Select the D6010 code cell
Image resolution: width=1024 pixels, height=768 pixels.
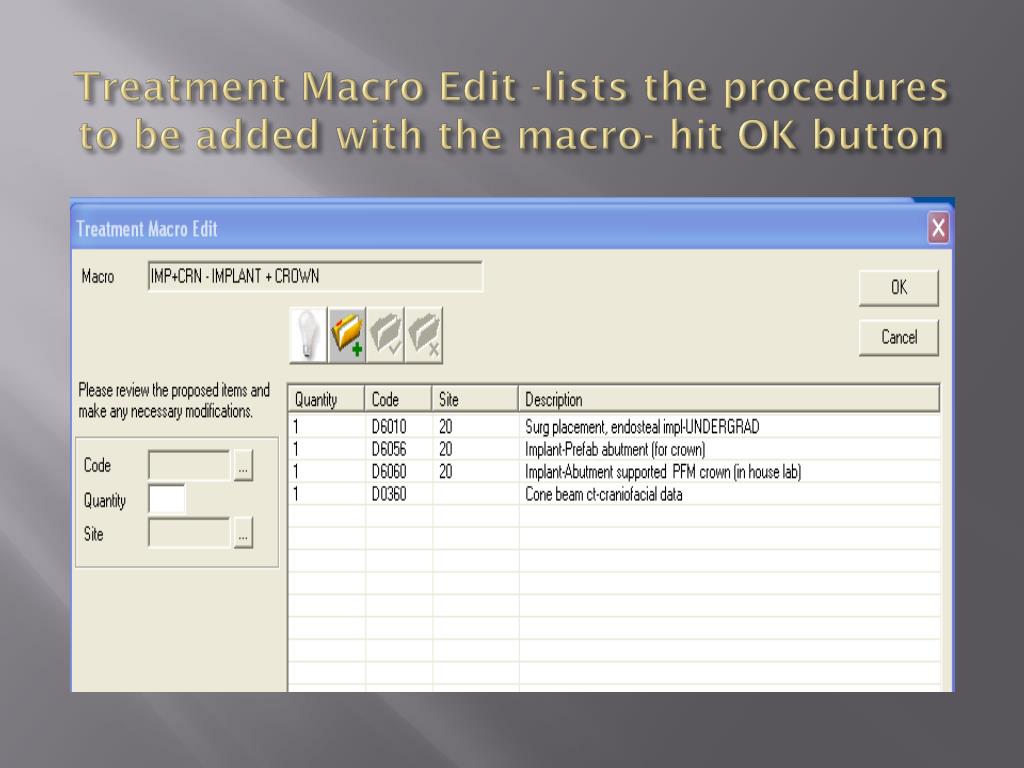click(389, 427)
